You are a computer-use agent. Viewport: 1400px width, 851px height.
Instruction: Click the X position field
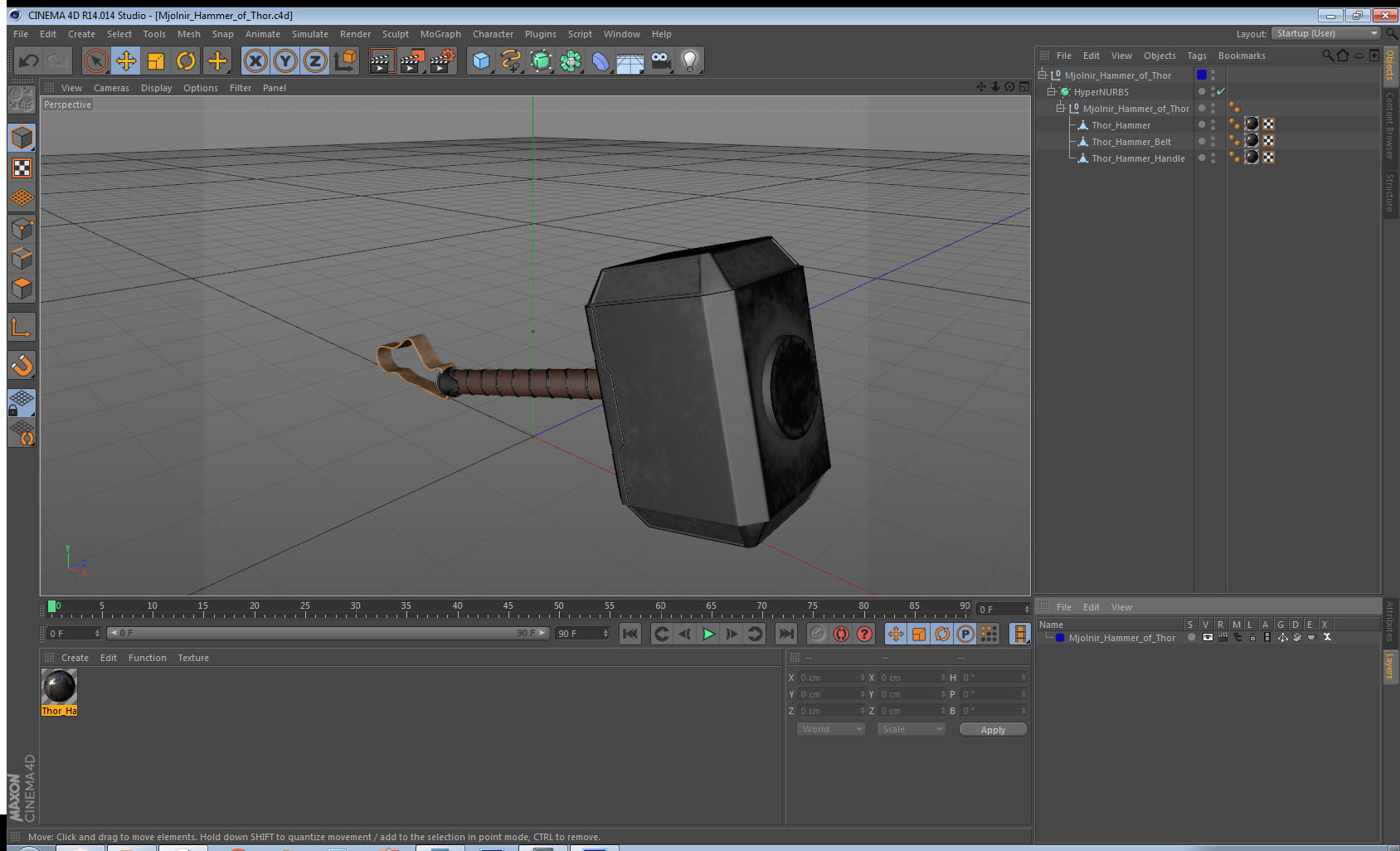pyautogui.click(x=832, y=678)
